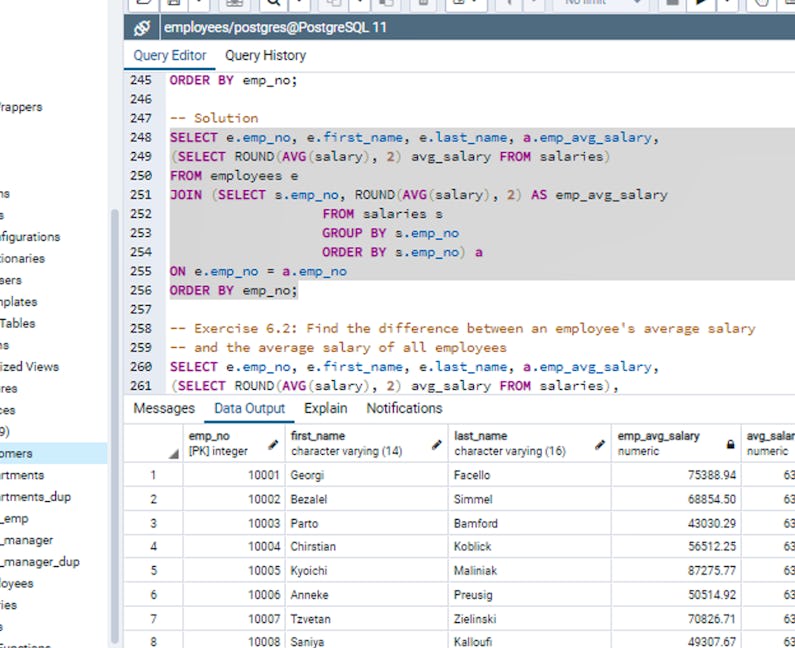Click the 'rtments_dup' table in the browser tree
The image size is (795, 648).
click(35, 497)
